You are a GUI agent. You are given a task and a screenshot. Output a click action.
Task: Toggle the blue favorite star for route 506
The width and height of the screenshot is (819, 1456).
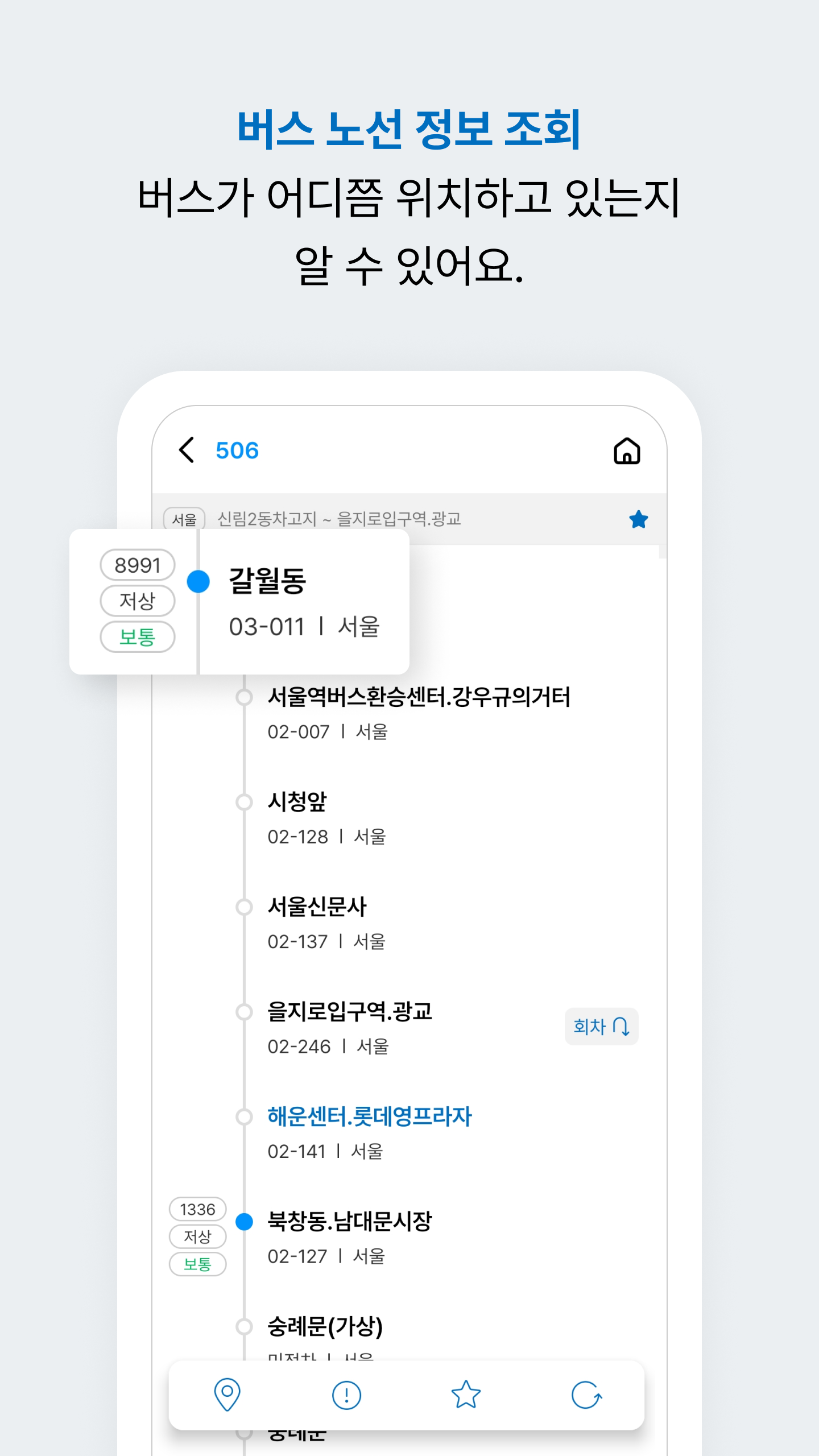coord(639,519)
